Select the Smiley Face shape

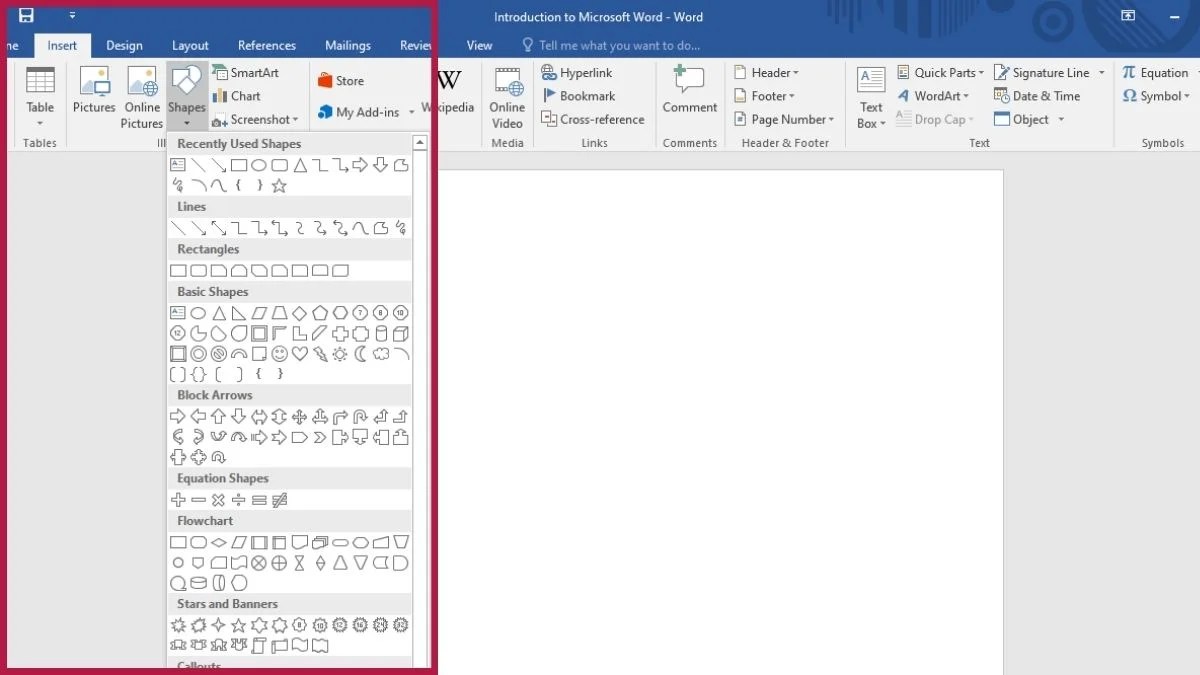tap(279, 354)
